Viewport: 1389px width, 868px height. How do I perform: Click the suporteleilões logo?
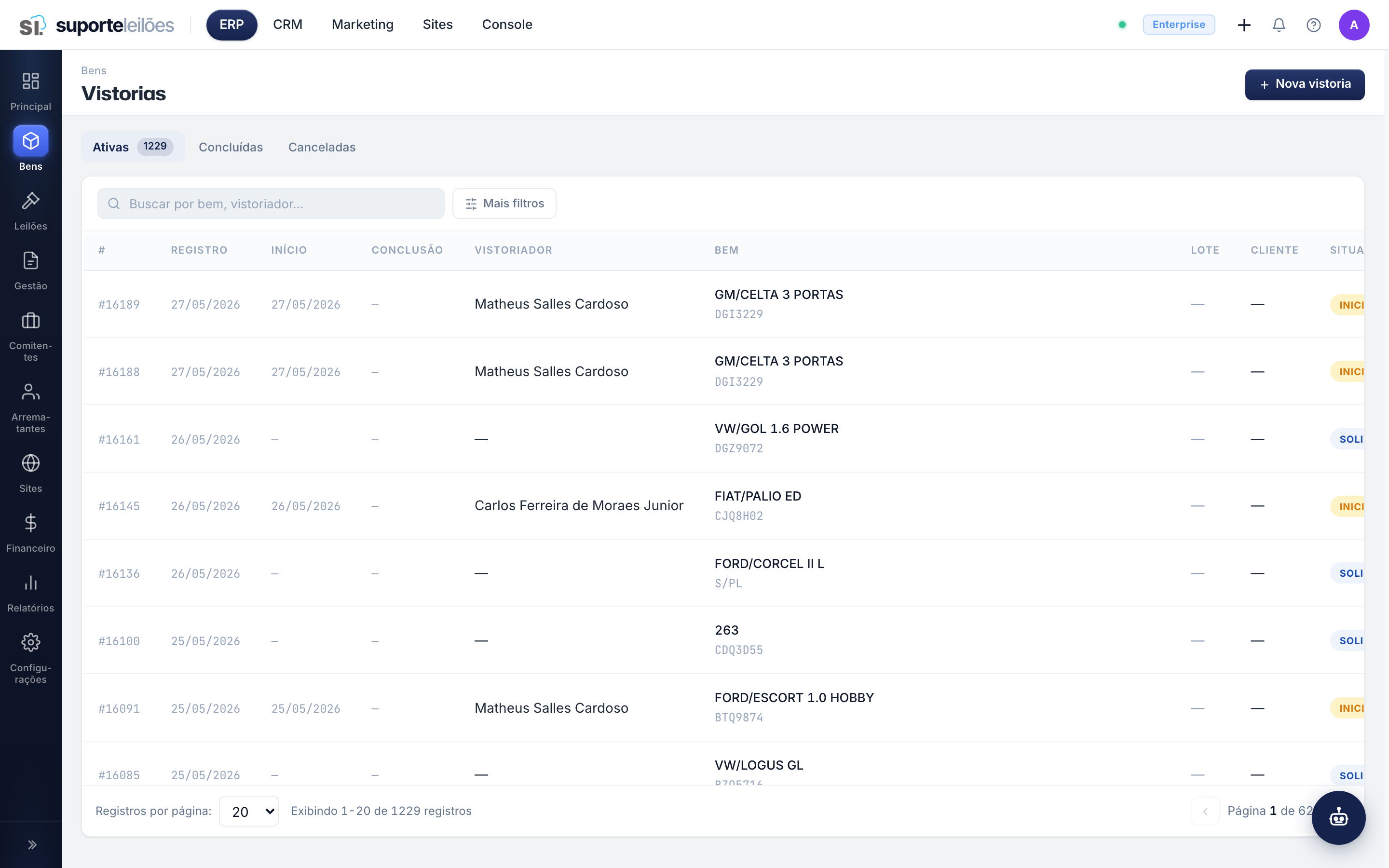pyautogui.click(x=97, y=25)
